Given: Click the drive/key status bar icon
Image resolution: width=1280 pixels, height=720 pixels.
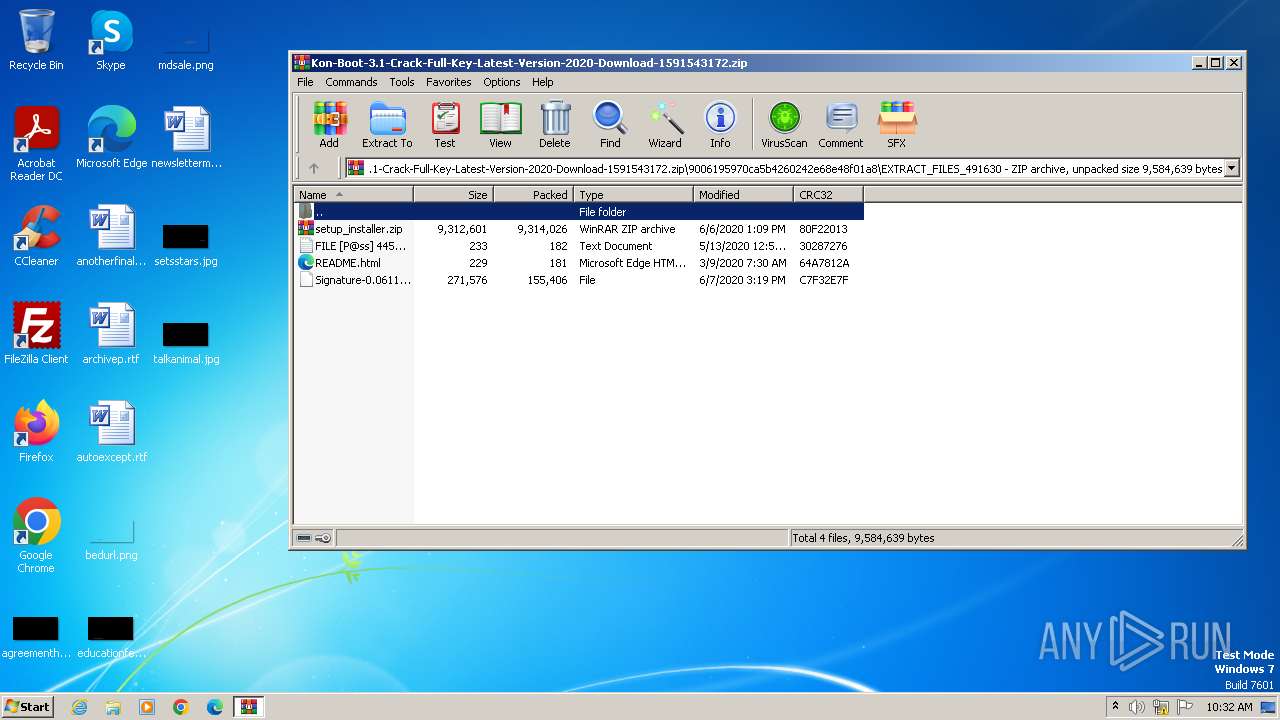Looking at the screenshot, I should pyautogui.click(x=314, y=538).
